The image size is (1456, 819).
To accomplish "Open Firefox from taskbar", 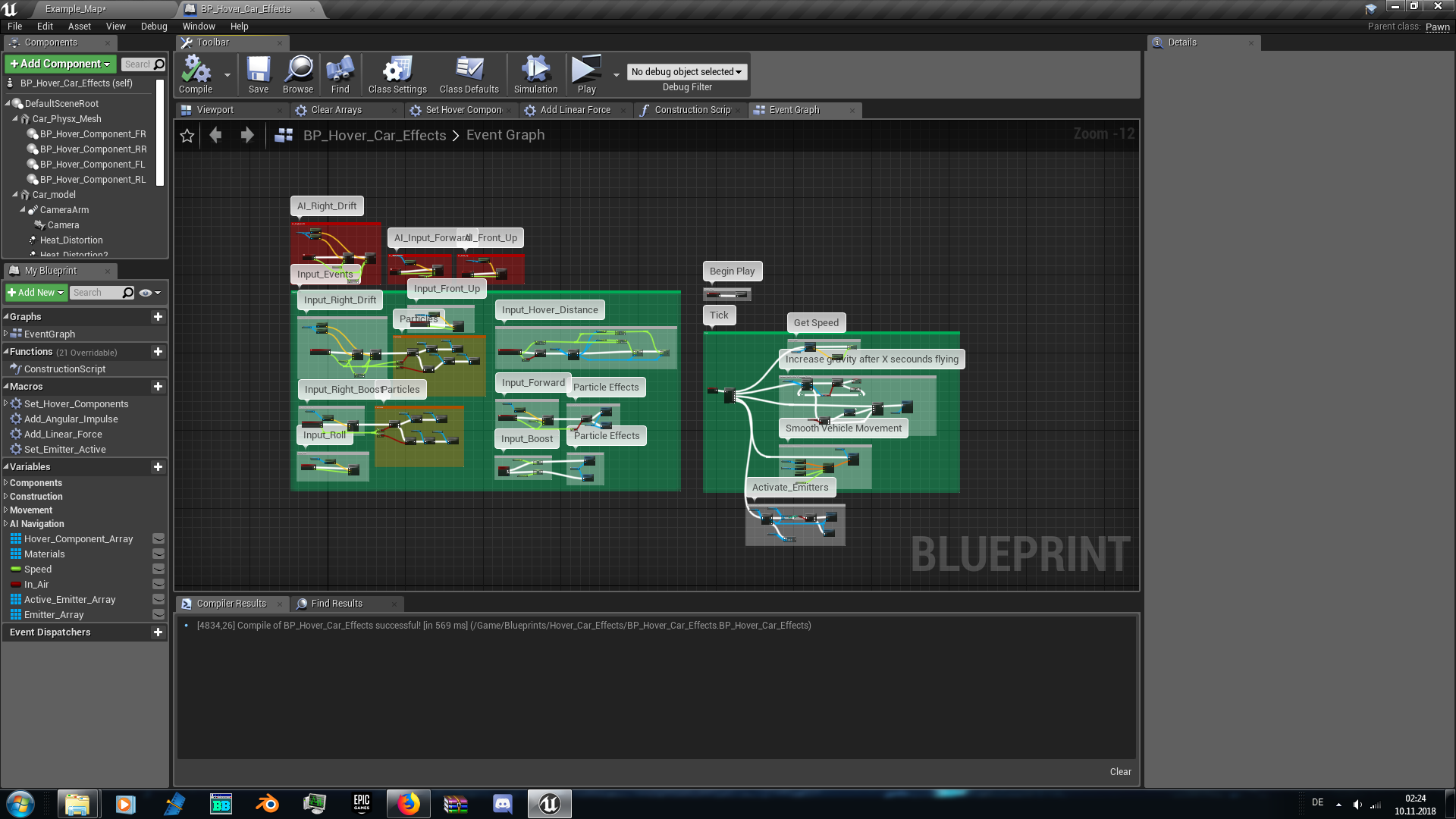I will point(409,804).
